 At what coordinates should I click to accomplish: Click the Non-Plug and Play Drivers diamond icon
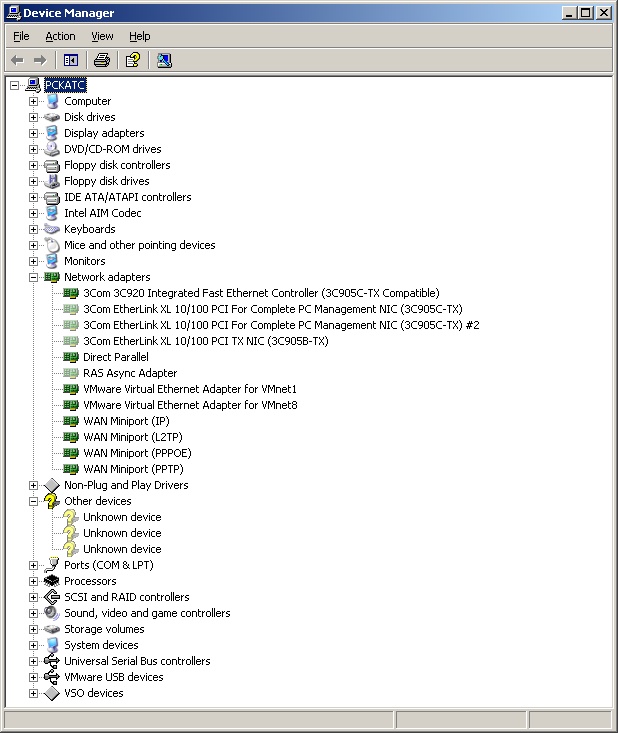tap(52, 485)
